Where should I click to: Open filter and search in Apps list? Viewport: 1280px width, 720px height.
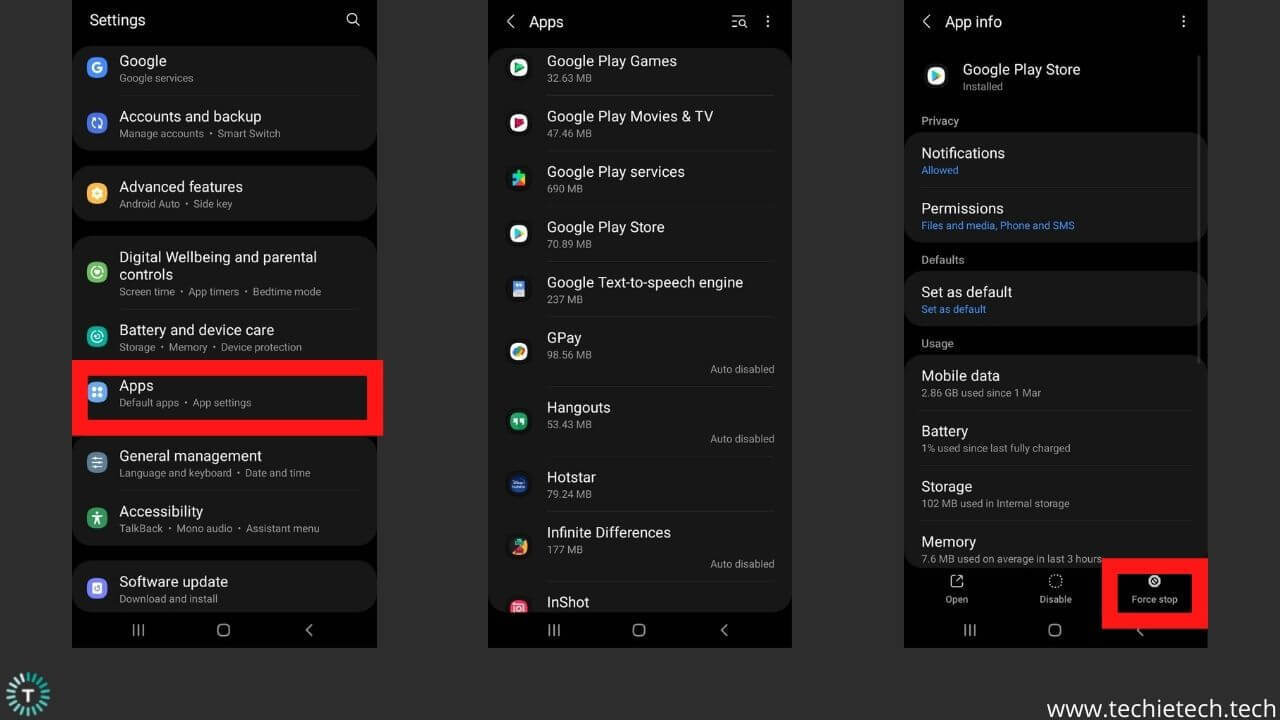tap(739, 22)
